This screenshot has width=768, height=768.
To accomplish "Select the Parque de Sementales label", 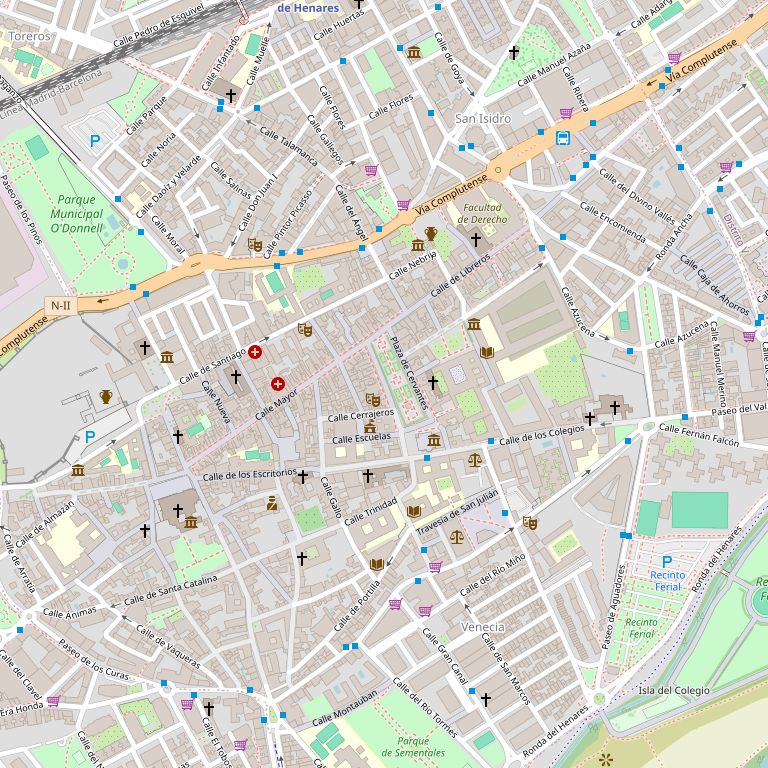I will click(413, 747).
